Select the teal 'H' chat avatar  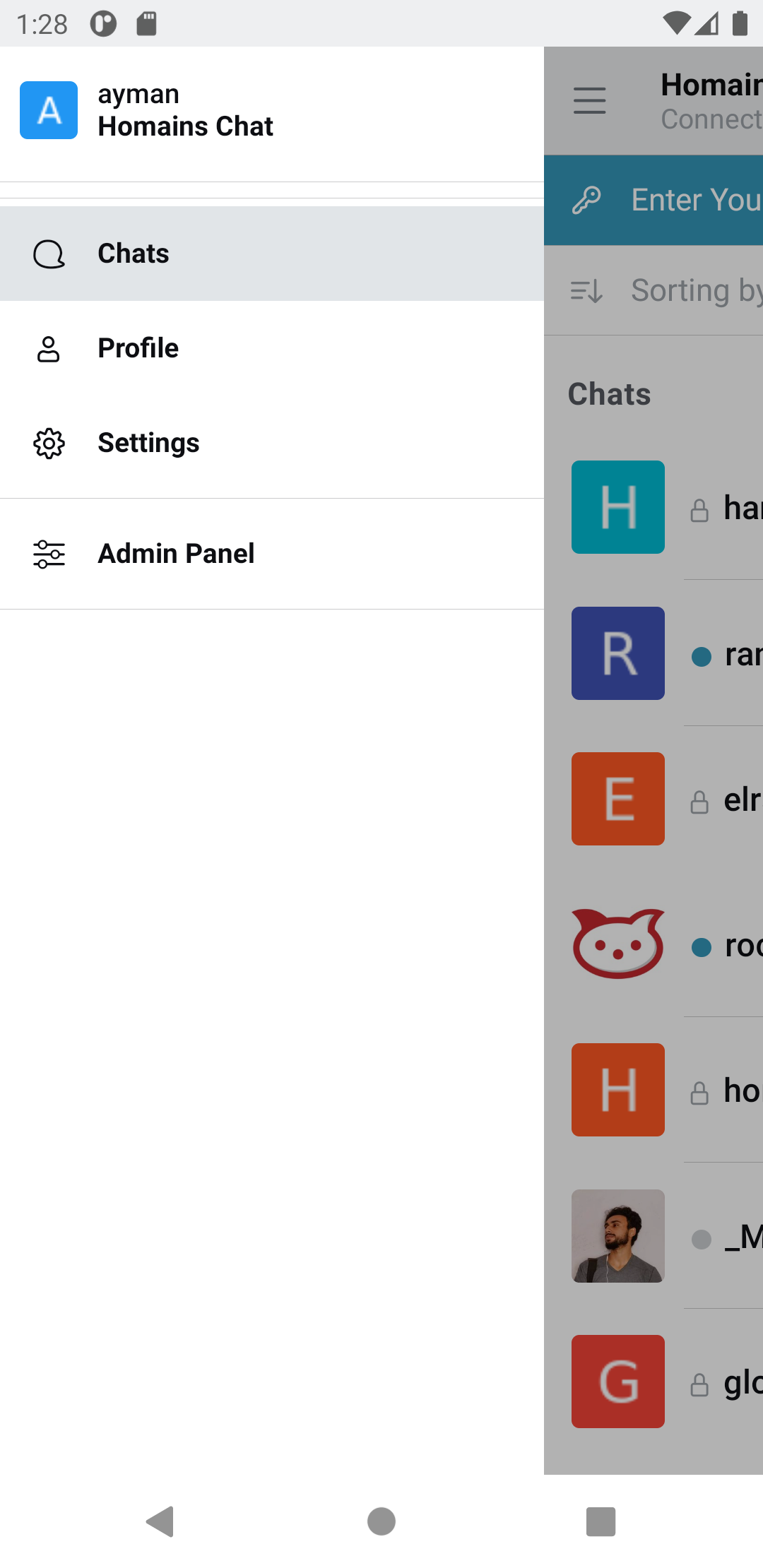point(617,507)
